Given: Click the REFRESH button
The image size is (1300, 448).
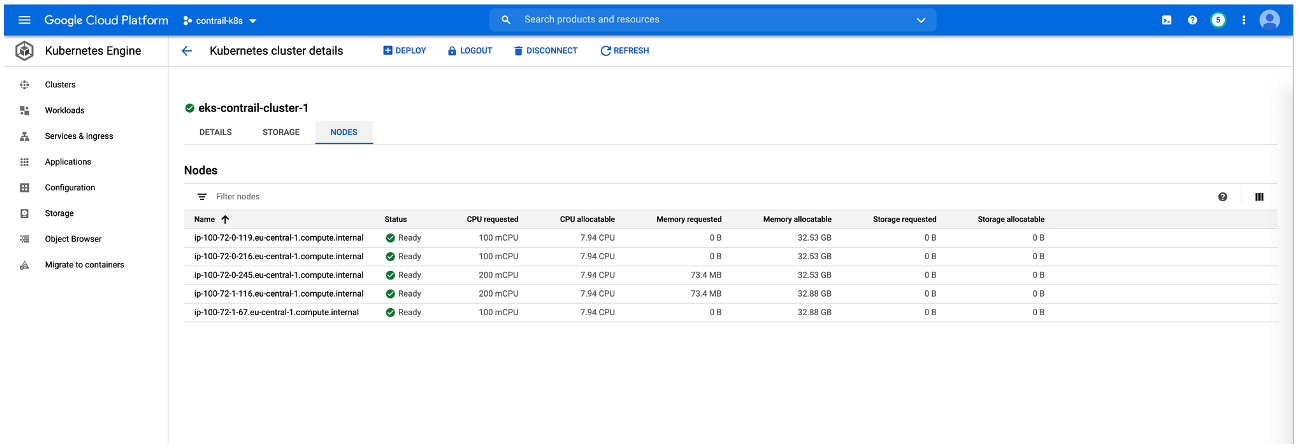Looking at the screenshot, I should click(x=625, y=51).
